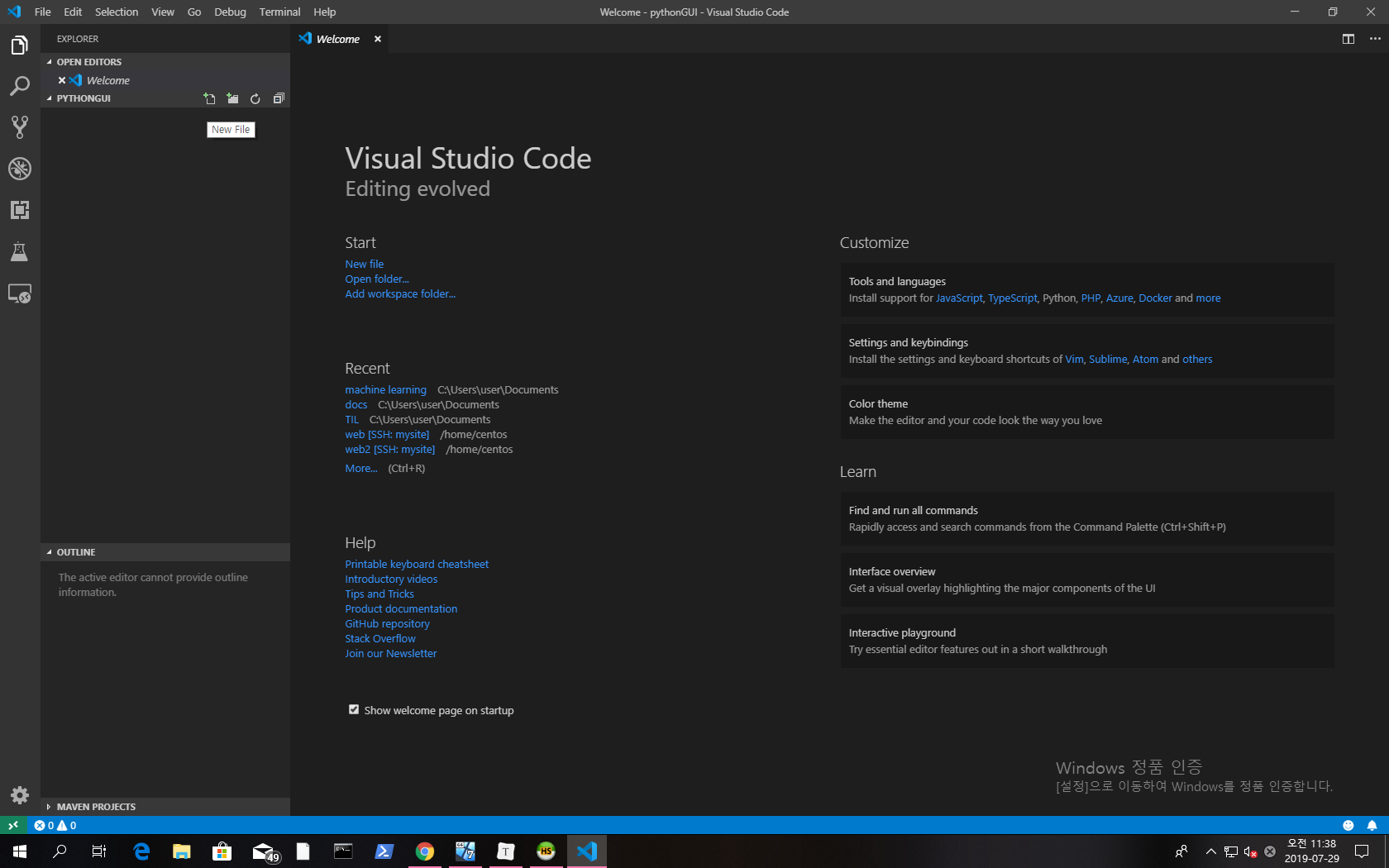Open Microsoft Edge from the taskbar
Image resolution: width=1389 pixels, height=868 pixels.
click(141, 851)
